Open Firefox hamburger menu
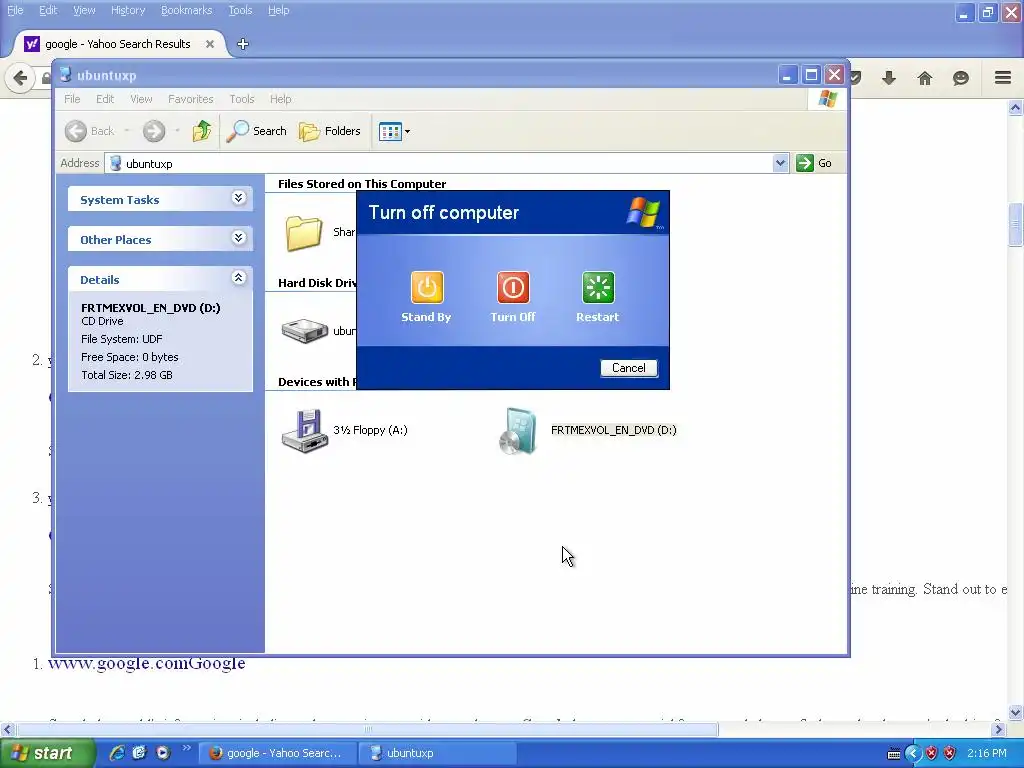This screenshot has height=768, width=1024. [1003, 78]
